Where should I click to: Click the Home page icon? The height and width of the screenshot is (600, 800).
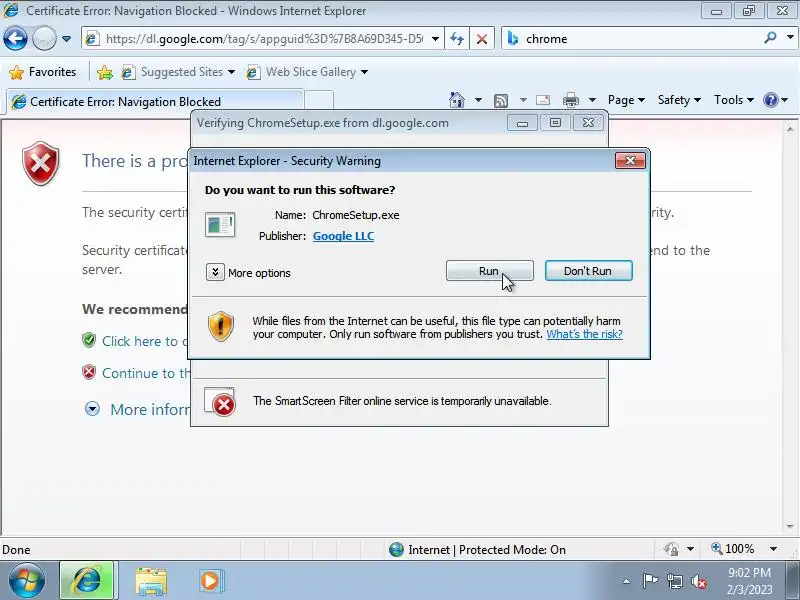[457, 99]
